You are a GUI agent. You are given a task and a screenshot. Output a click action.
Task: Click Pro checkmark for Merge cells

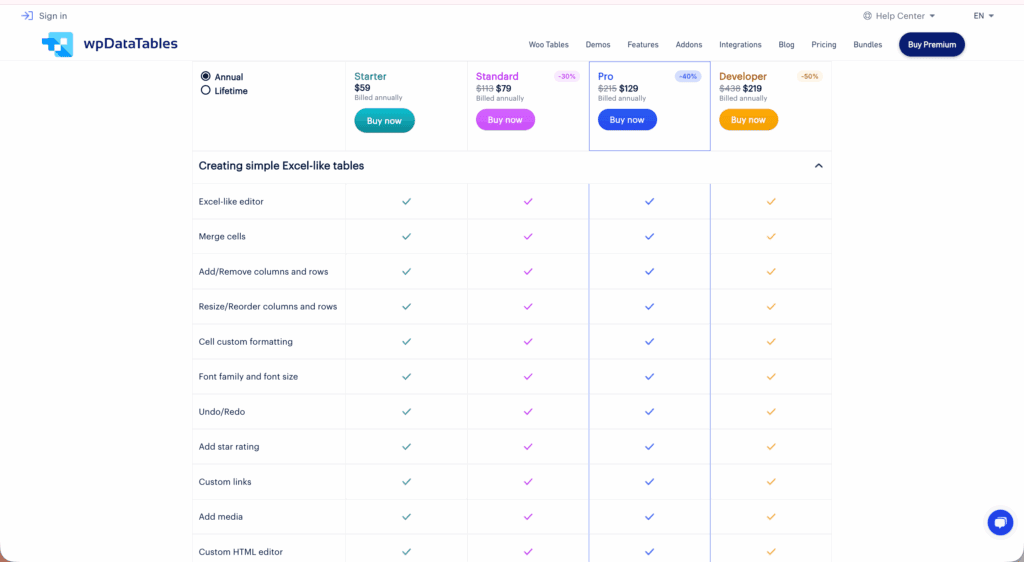click(x=649, y=236)
